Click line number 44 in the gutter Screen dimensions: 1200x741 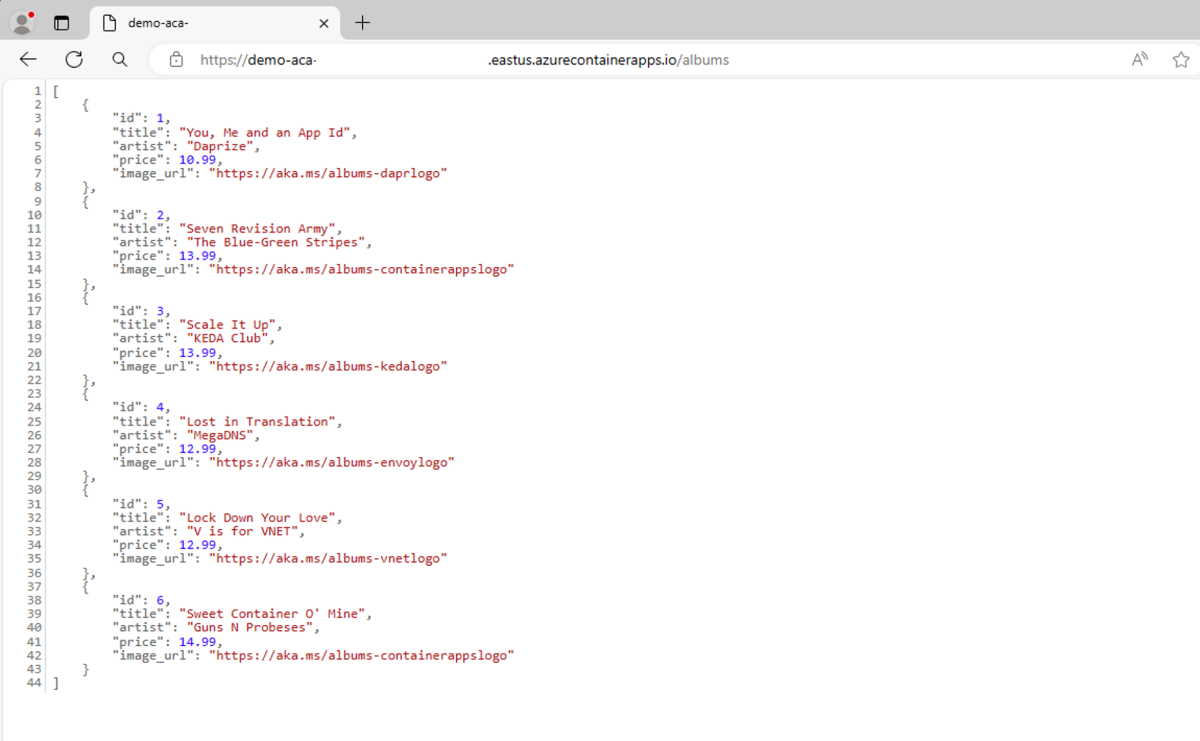33,682
